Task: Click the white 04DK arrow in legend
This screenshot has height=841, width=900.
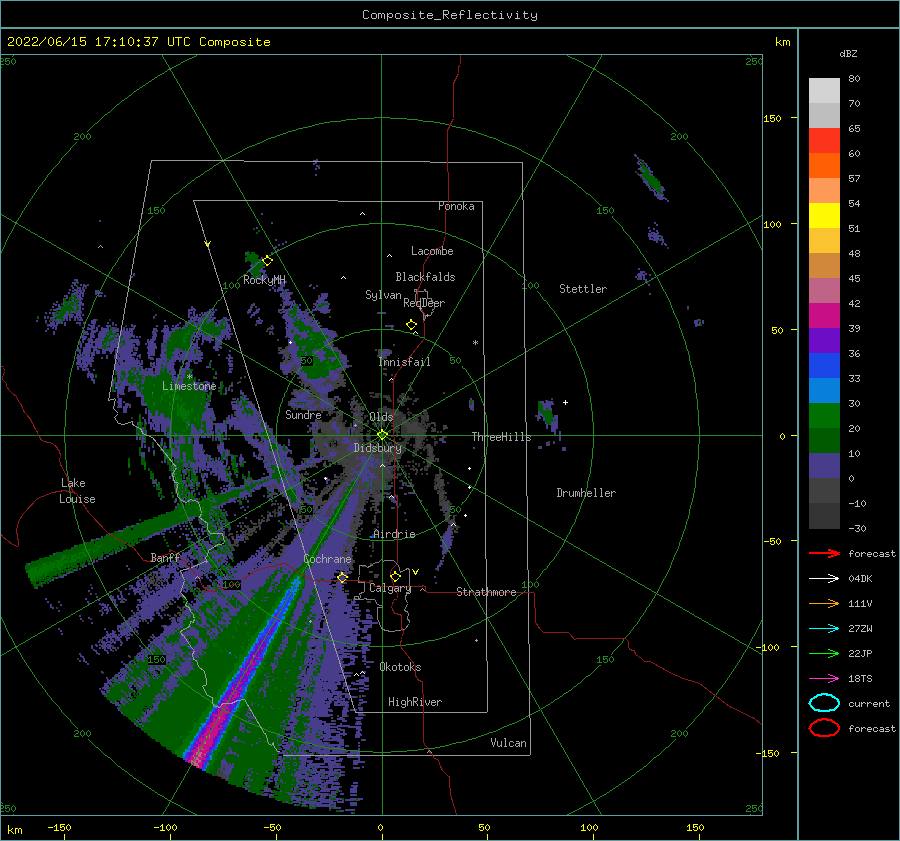Action: click(x=824, y=578)
